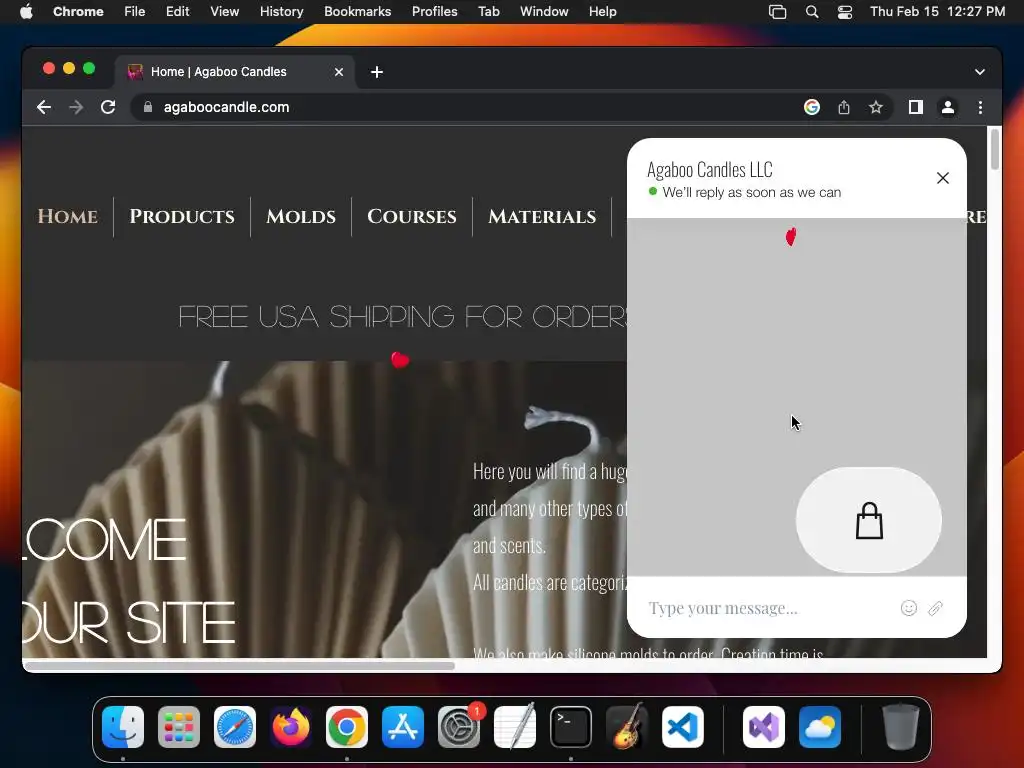
Task: Share this page via the share icon
Action: tap(844, 107)
